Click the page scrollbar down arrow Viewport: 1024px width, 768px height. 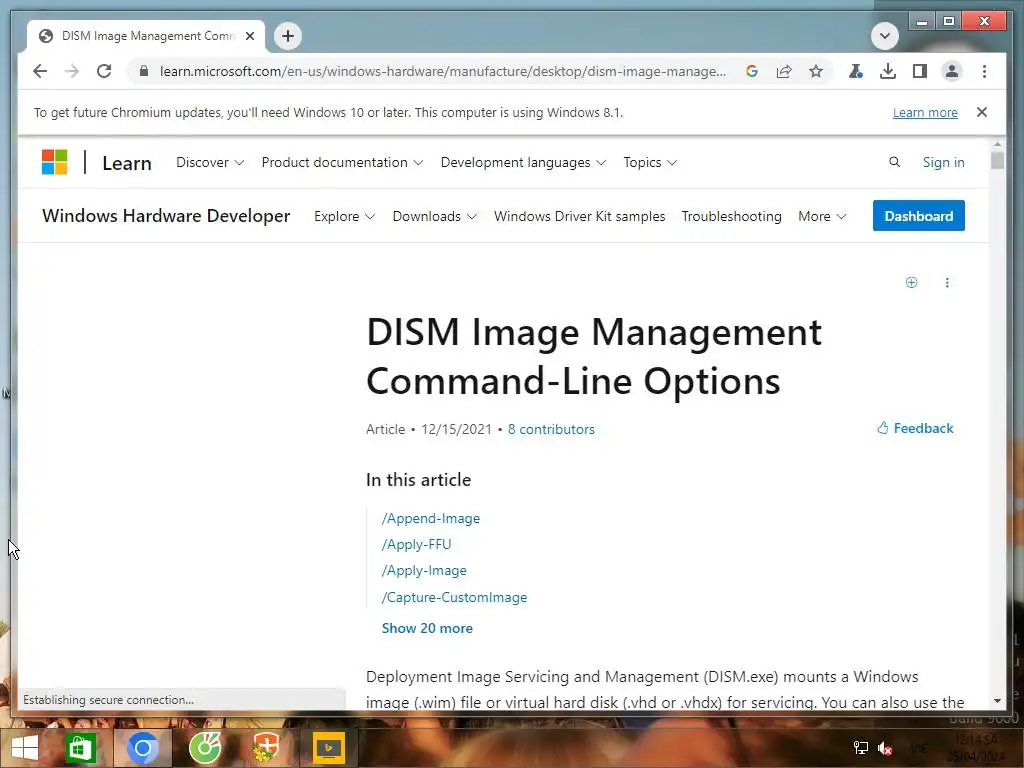point(997,701)
